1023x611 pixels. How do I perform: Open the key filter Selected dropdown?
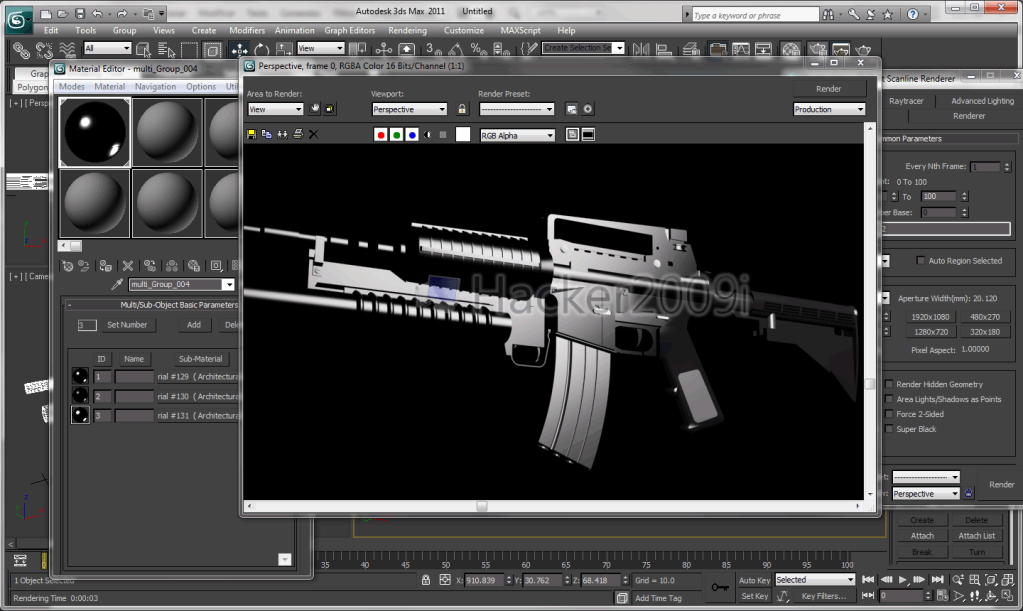coord(815,580)
